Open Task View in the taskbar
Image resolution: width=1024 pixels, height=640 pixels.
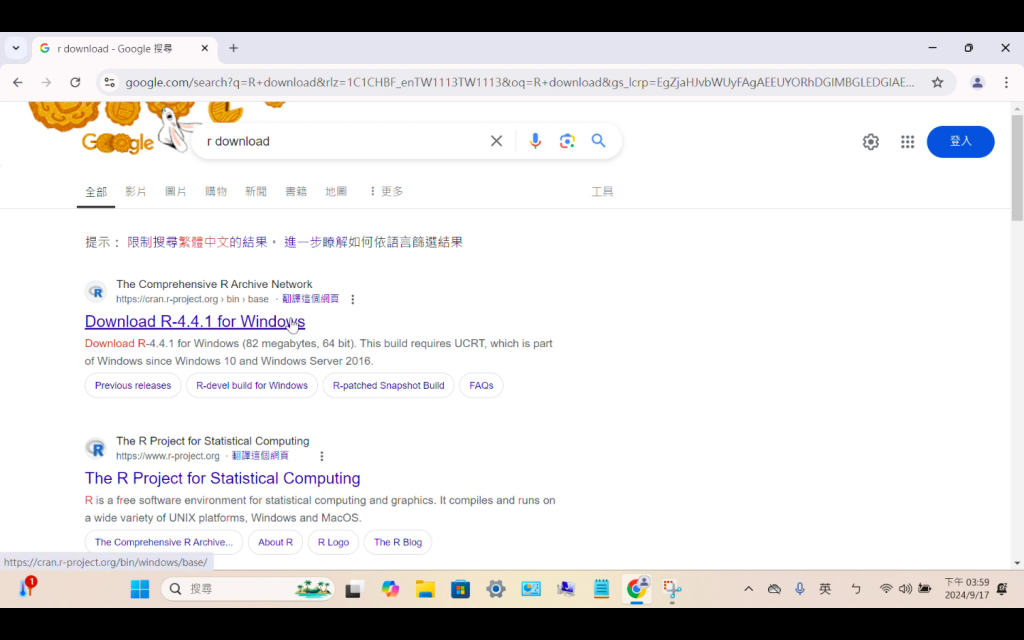point(353,589)
